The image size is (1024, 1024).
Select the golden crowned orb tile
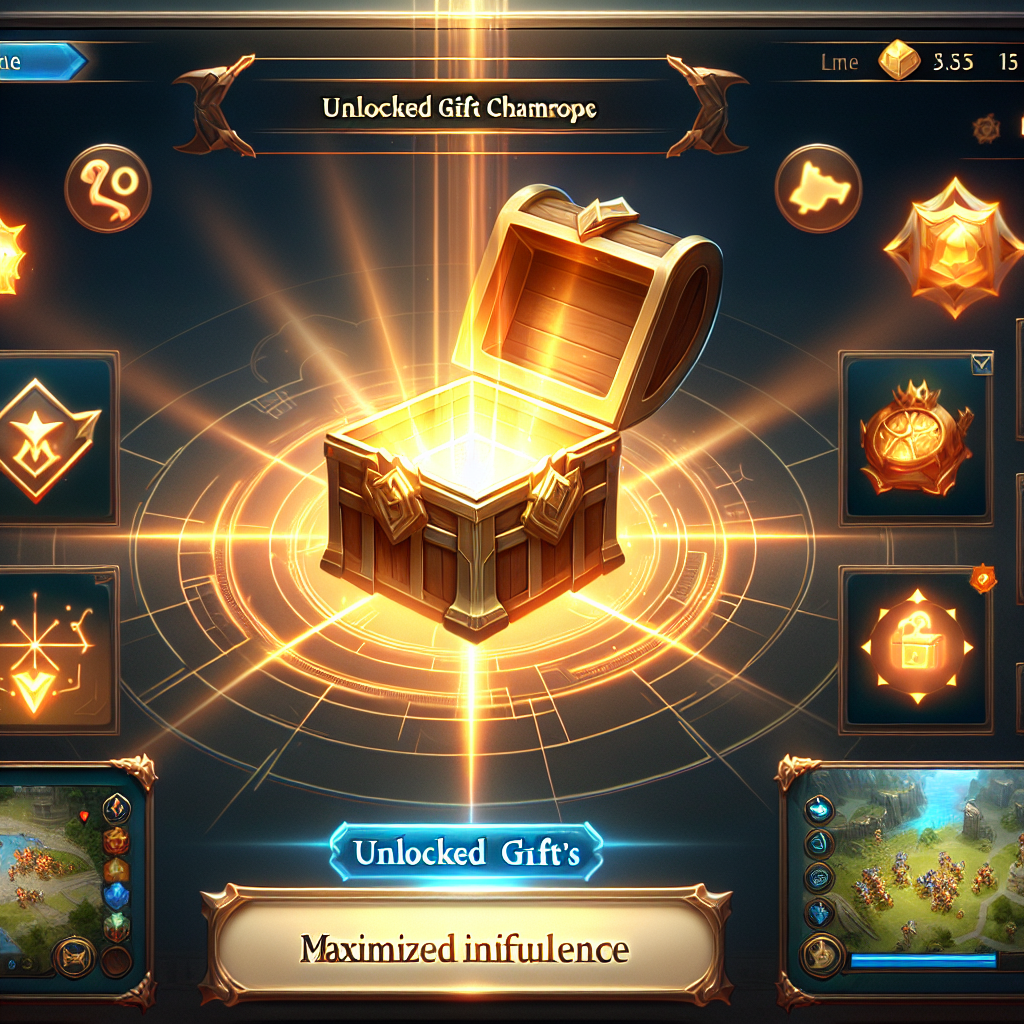(x=916, y=438)
